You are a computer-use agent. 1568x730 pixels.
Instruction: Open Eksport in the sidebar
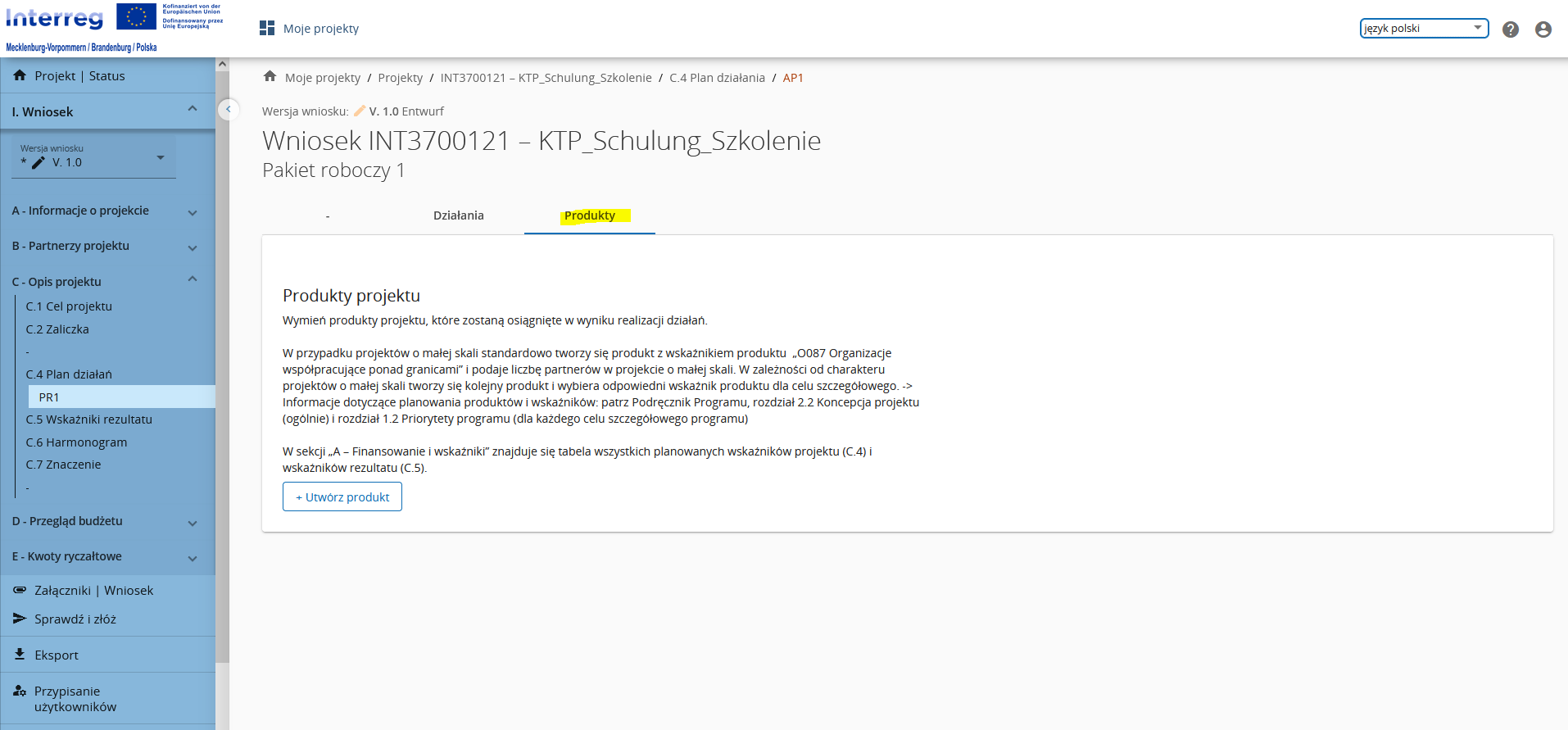pyautogui.click(x=56, y=655)
